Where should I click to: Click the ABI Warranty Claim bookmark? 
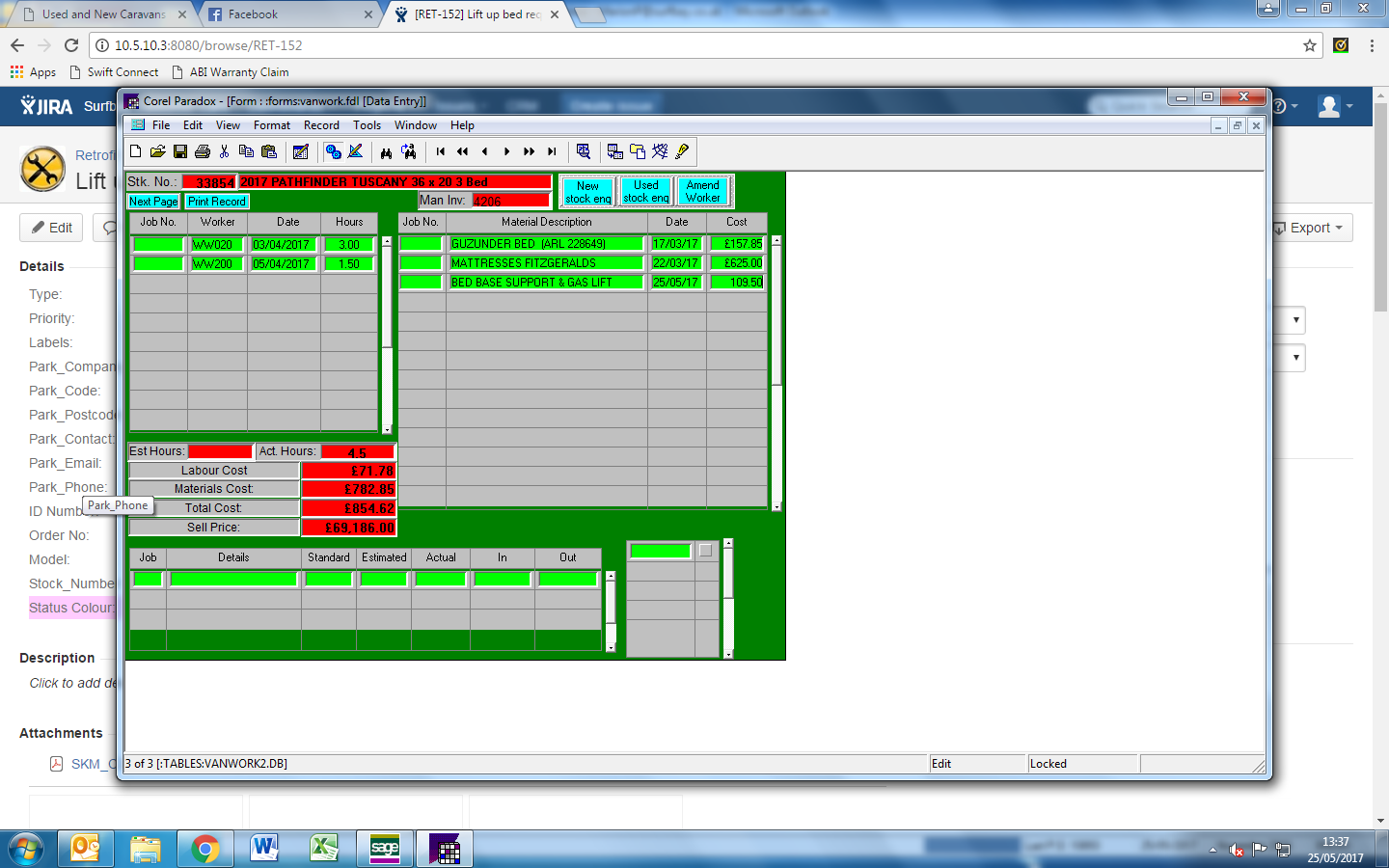point(231,72)
